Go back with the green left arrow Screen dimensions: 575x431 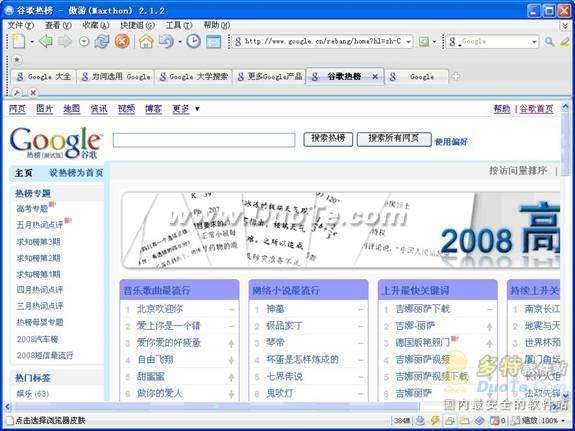pos(46,41)
